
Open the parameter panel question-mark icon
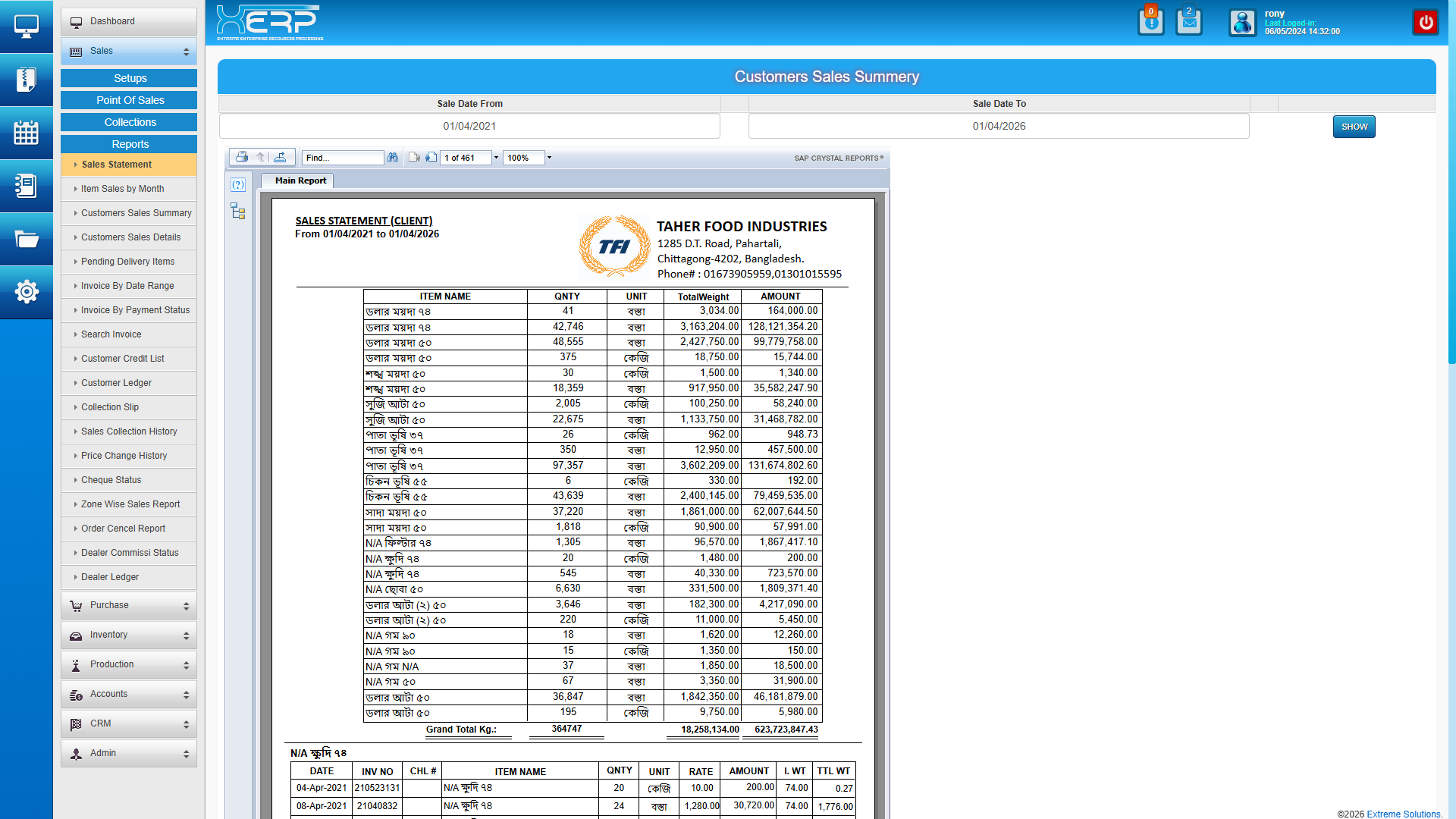[x=238, y=185]
